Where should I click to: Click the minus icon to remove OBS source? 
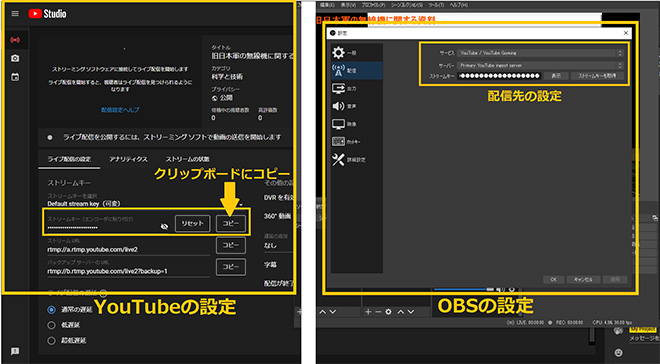pos(378,312)
